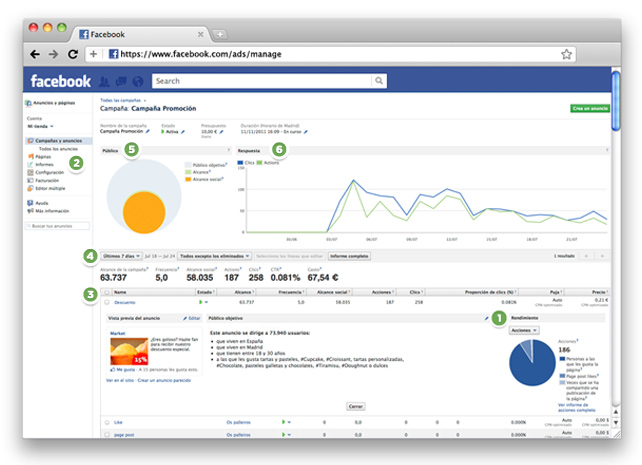Edit Estado Activa with pencil icon
The image size is (642, 465).
coord(183,132)
